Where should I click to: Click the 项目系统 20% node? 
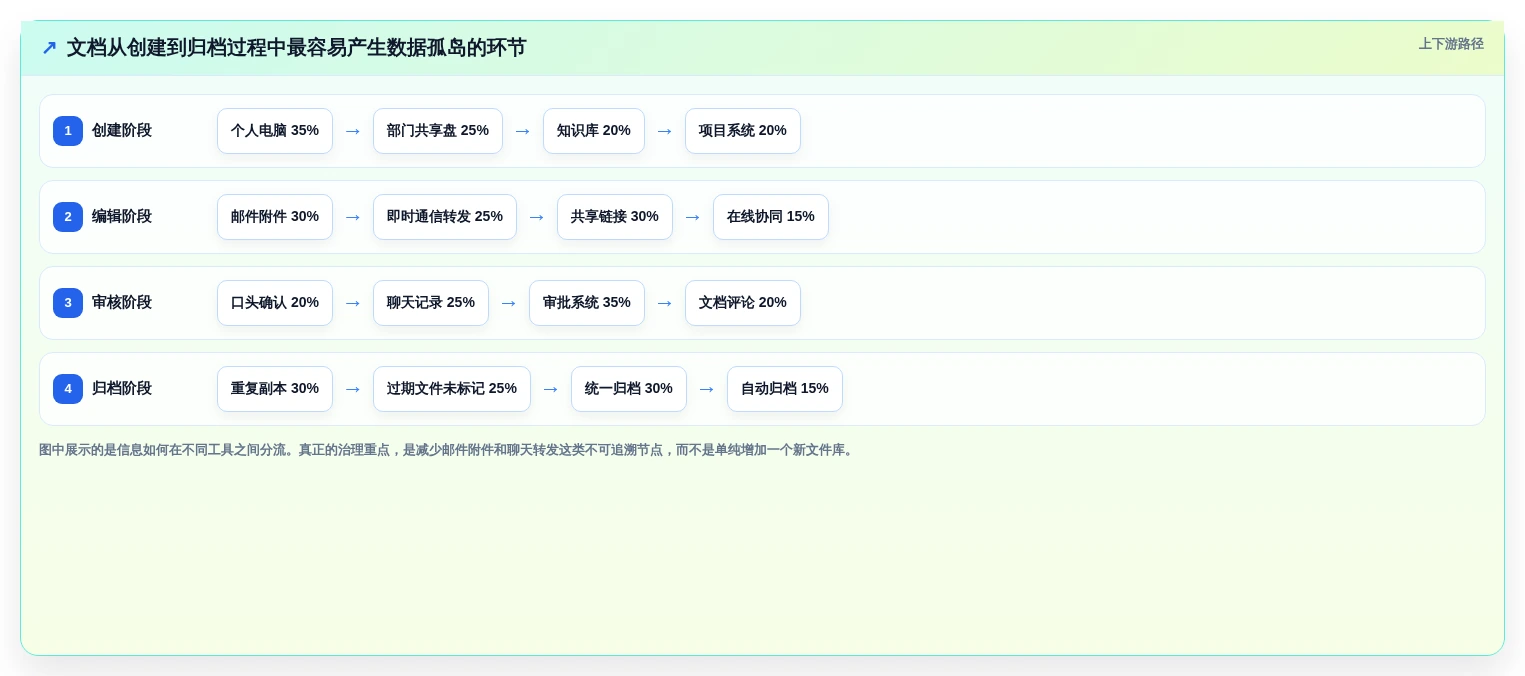tap(743, 131)
